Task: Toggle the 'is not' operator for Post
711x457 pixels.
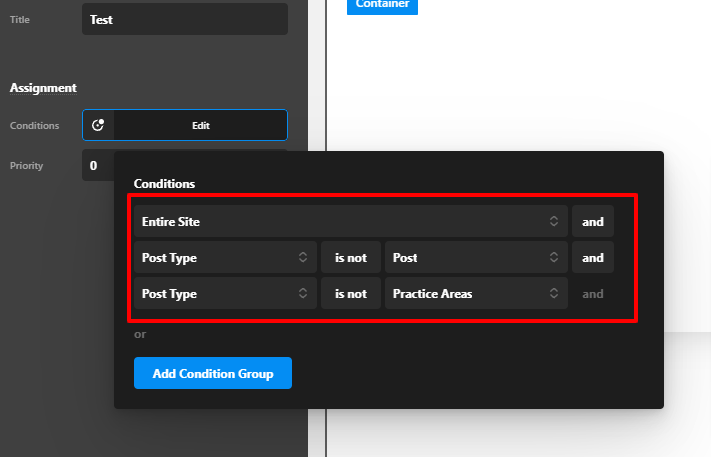Action: tap(350, 257)
